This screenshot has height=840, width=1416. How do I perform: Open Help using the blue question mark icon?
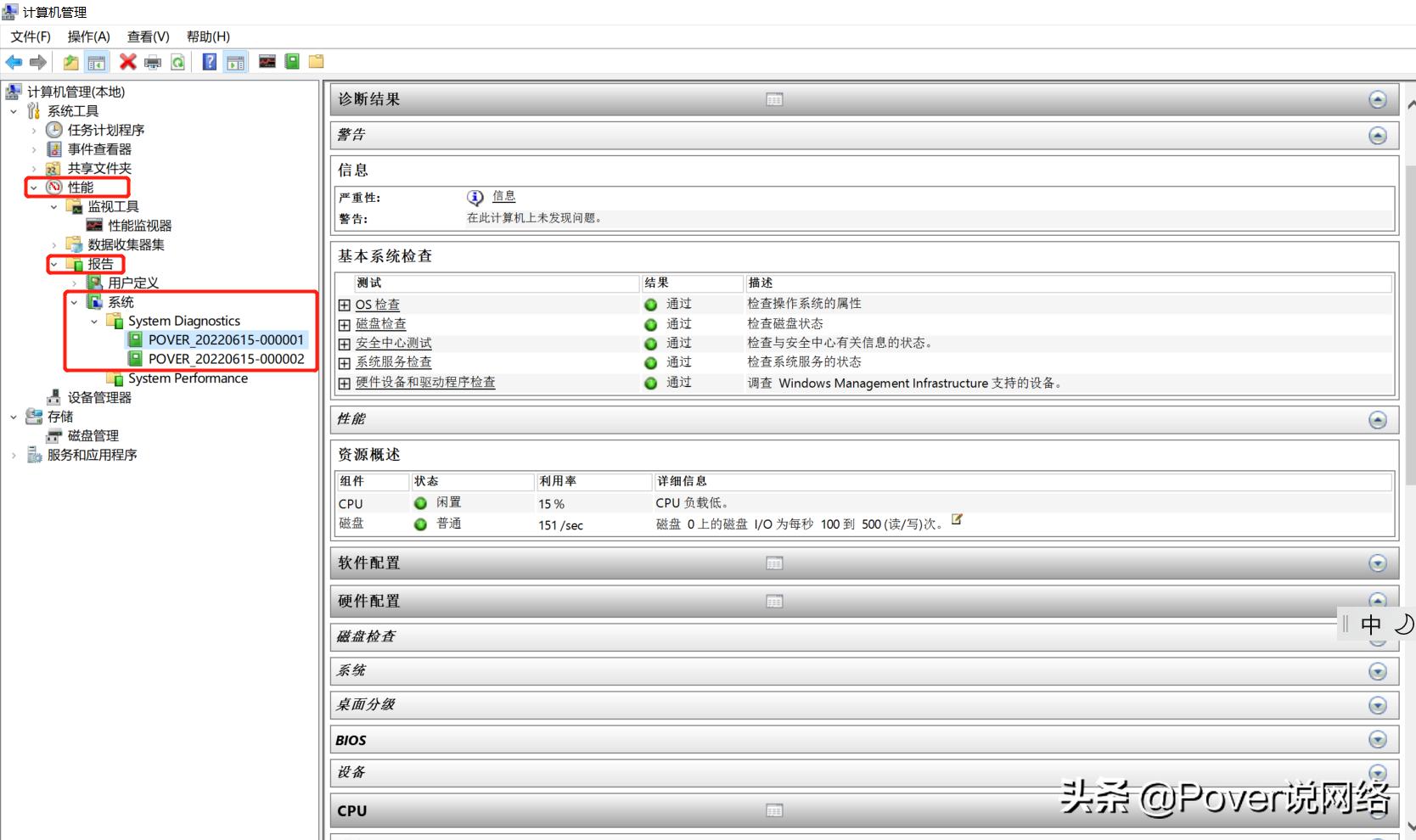tap(209, 61)
